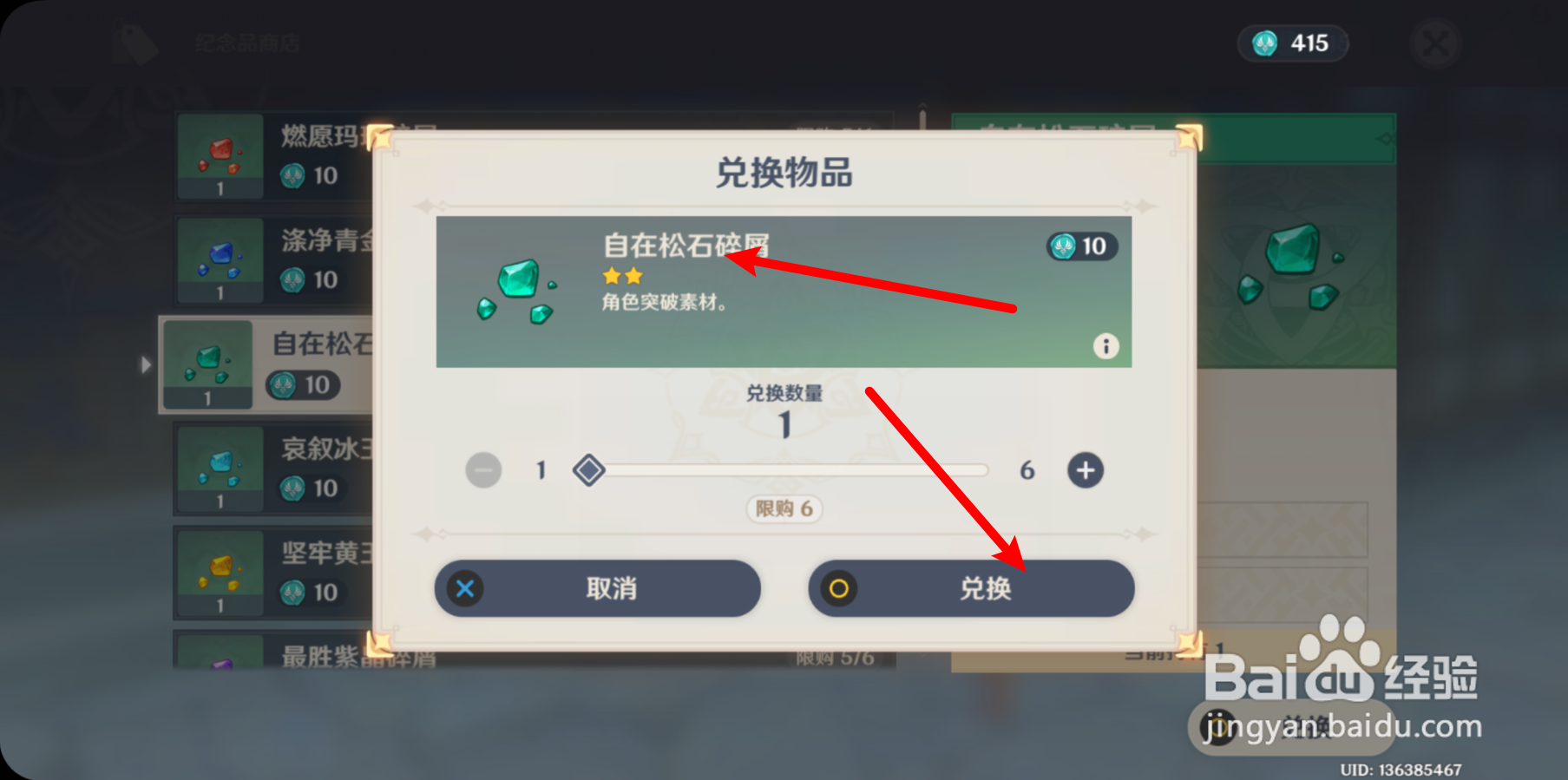The width and height of the screenshot is (1568, 780).
Task: Click the 兑换 exchange confirm button
Action: (971, 588)
